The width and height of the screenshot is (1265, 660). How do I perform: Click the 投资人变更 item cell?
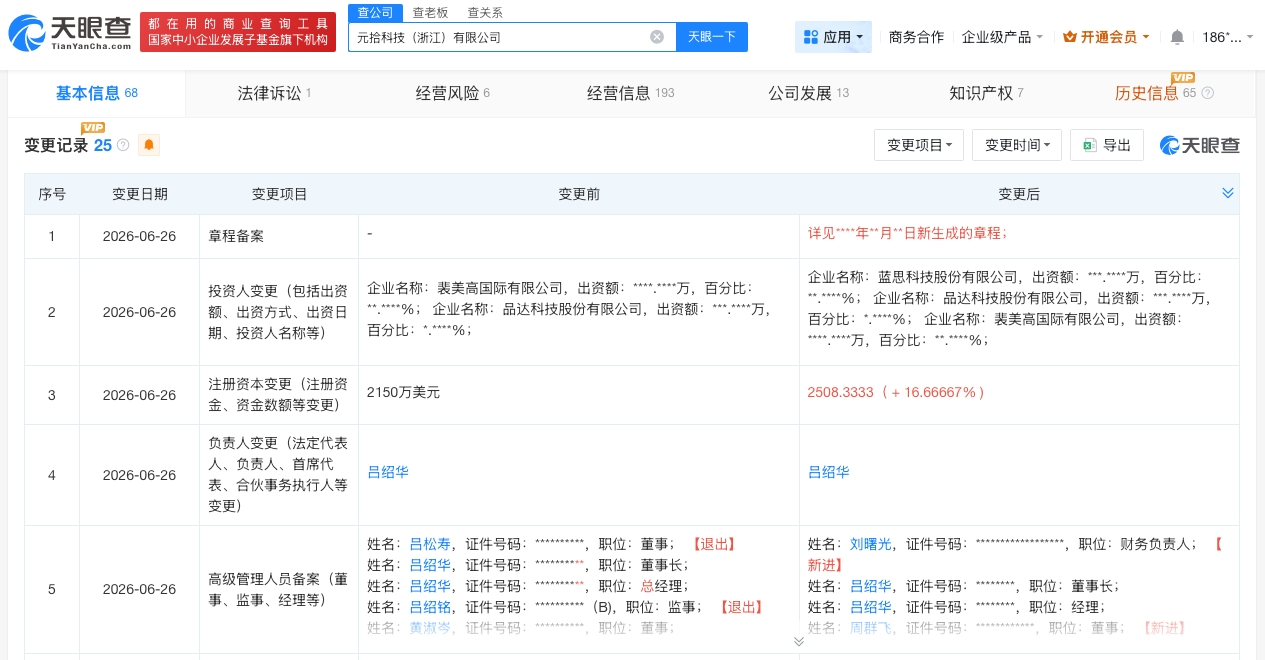point(279,312)
